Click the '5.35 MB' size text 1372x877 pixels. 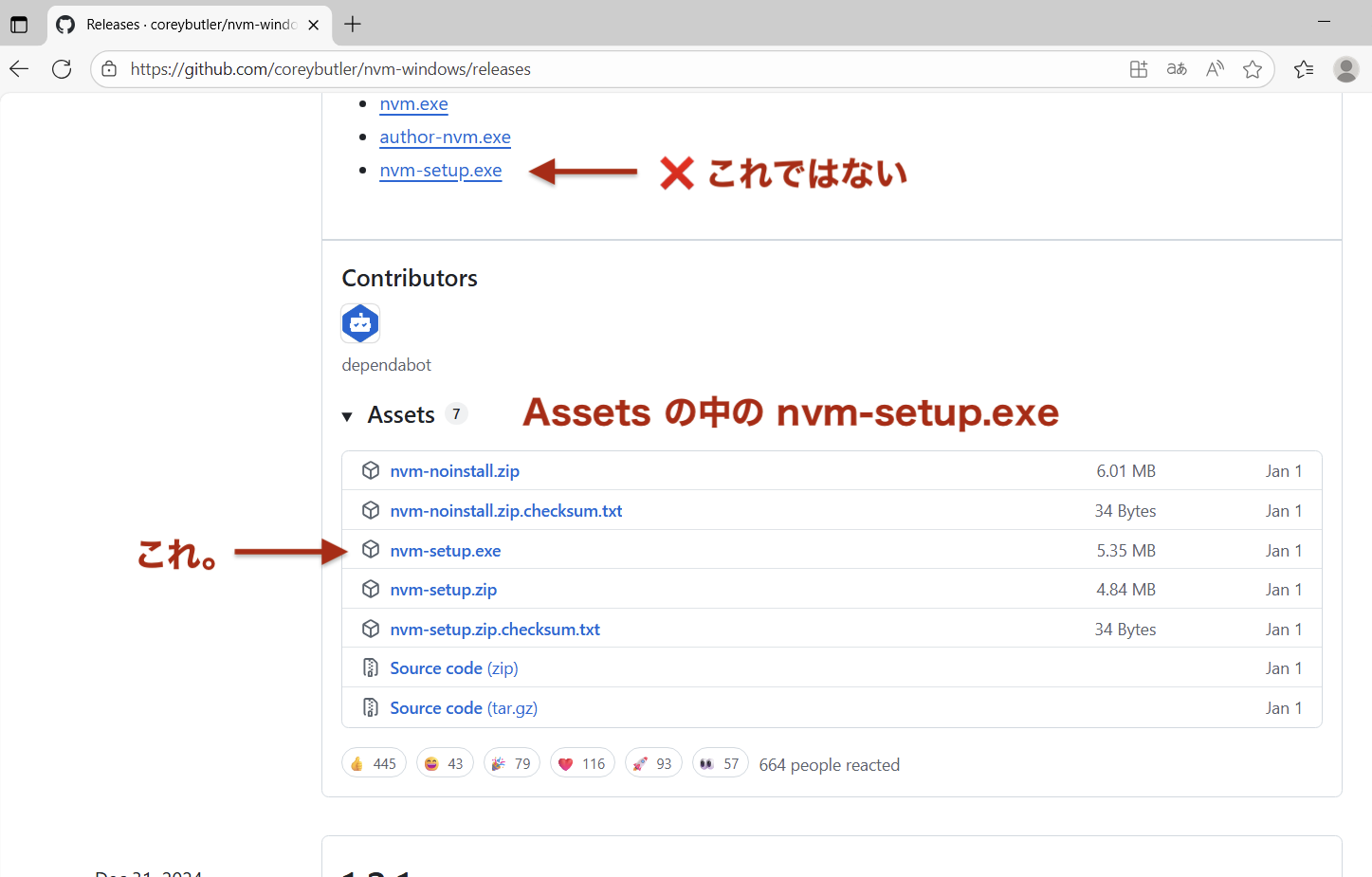coord(1125,551)
